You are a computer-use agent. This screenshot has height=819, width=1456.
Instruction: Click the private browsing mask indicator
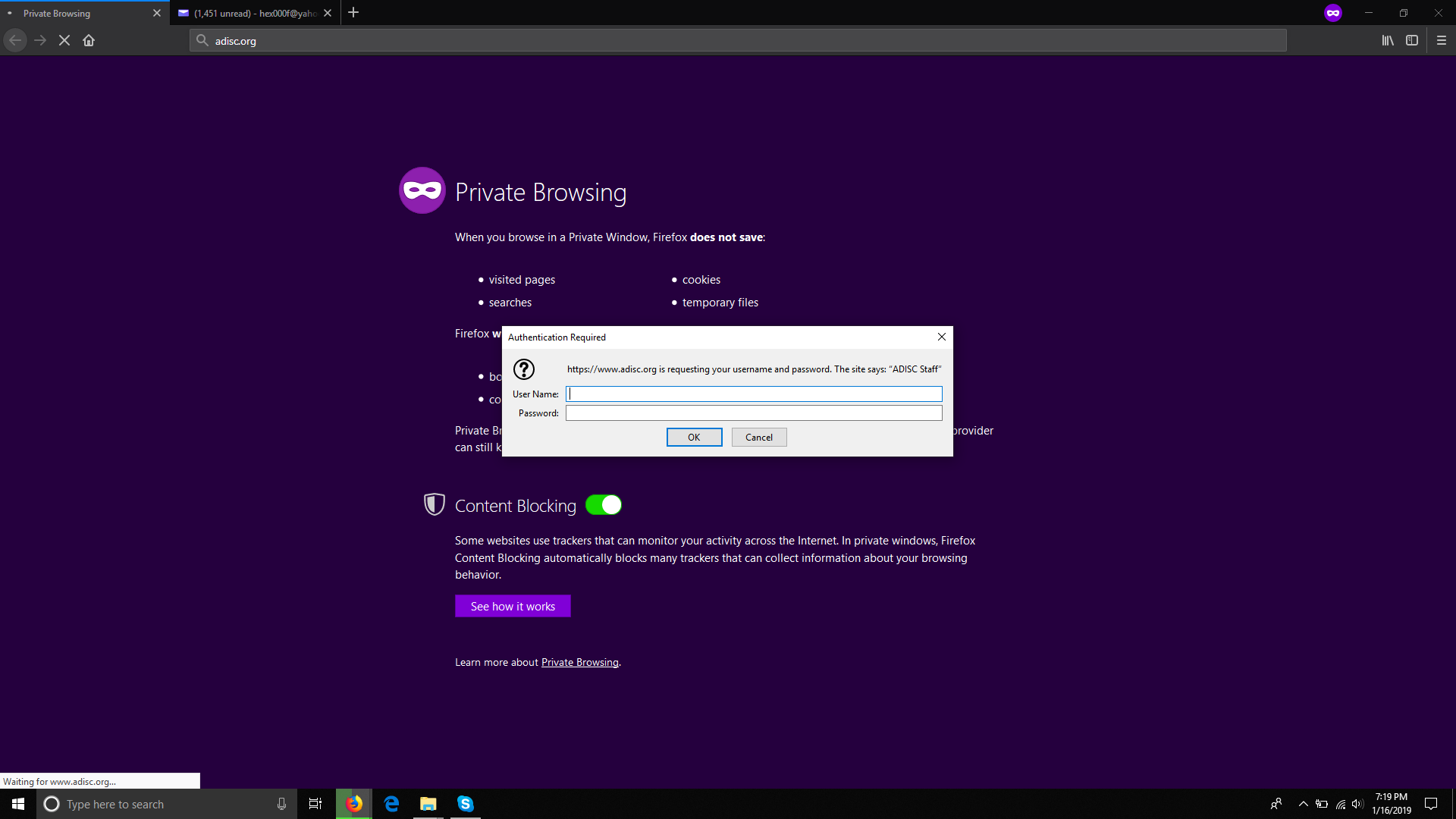[1333, 13]
